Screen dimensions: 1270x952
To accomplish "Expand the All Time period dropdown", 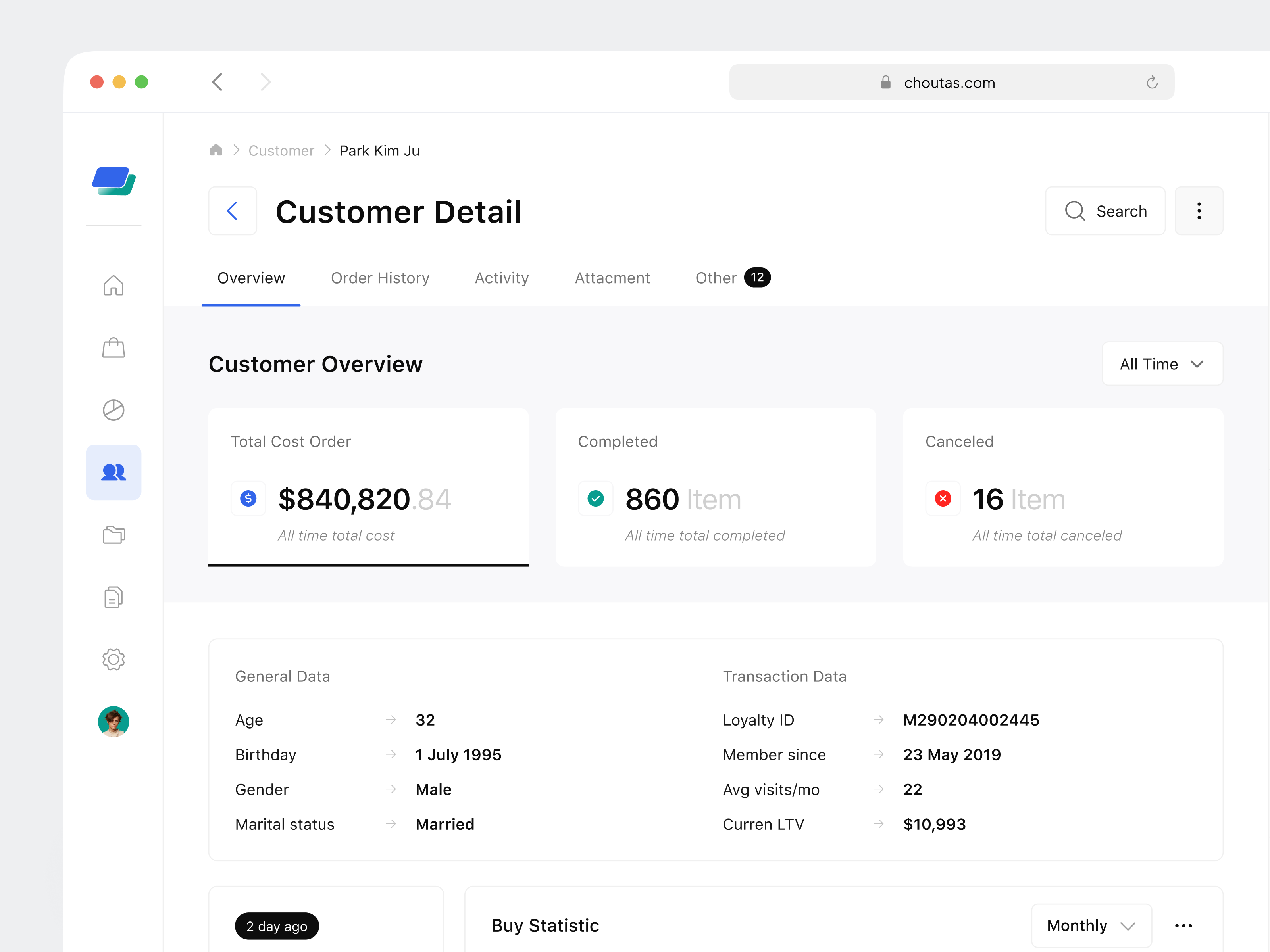I will pyautogui.click(x=1162, y=363).
